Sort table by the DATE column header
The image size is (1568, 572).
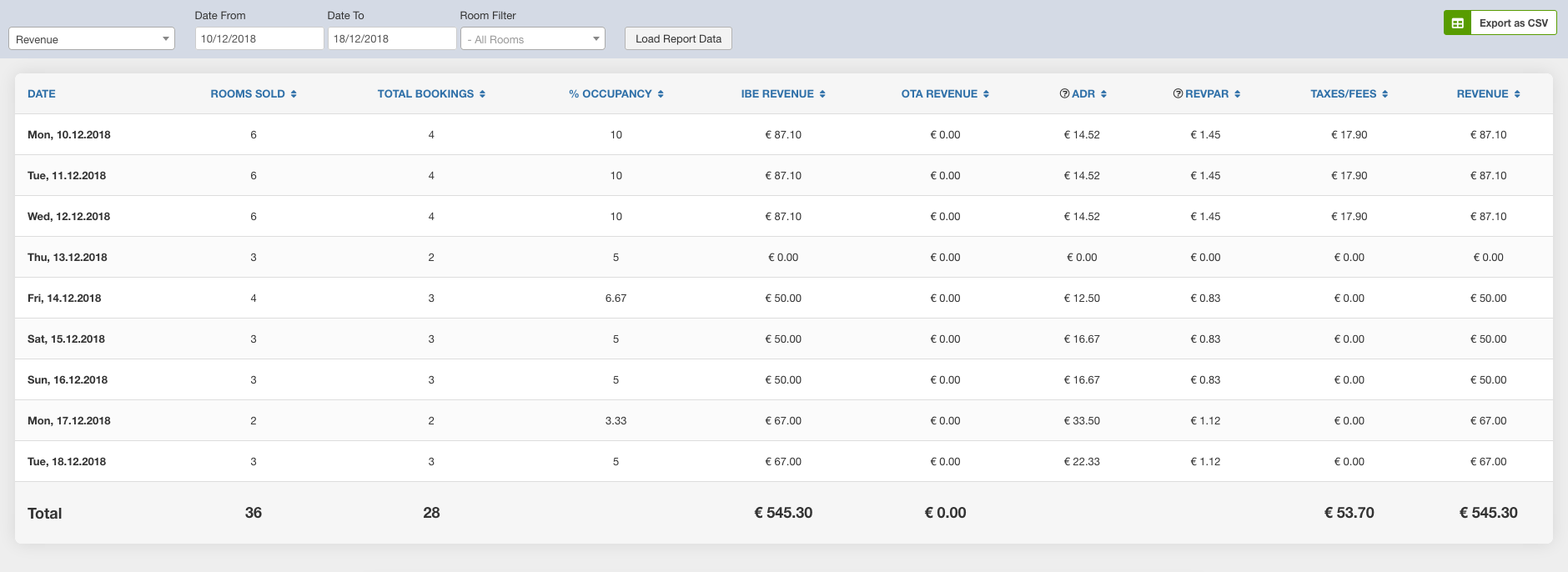point(42,94)
